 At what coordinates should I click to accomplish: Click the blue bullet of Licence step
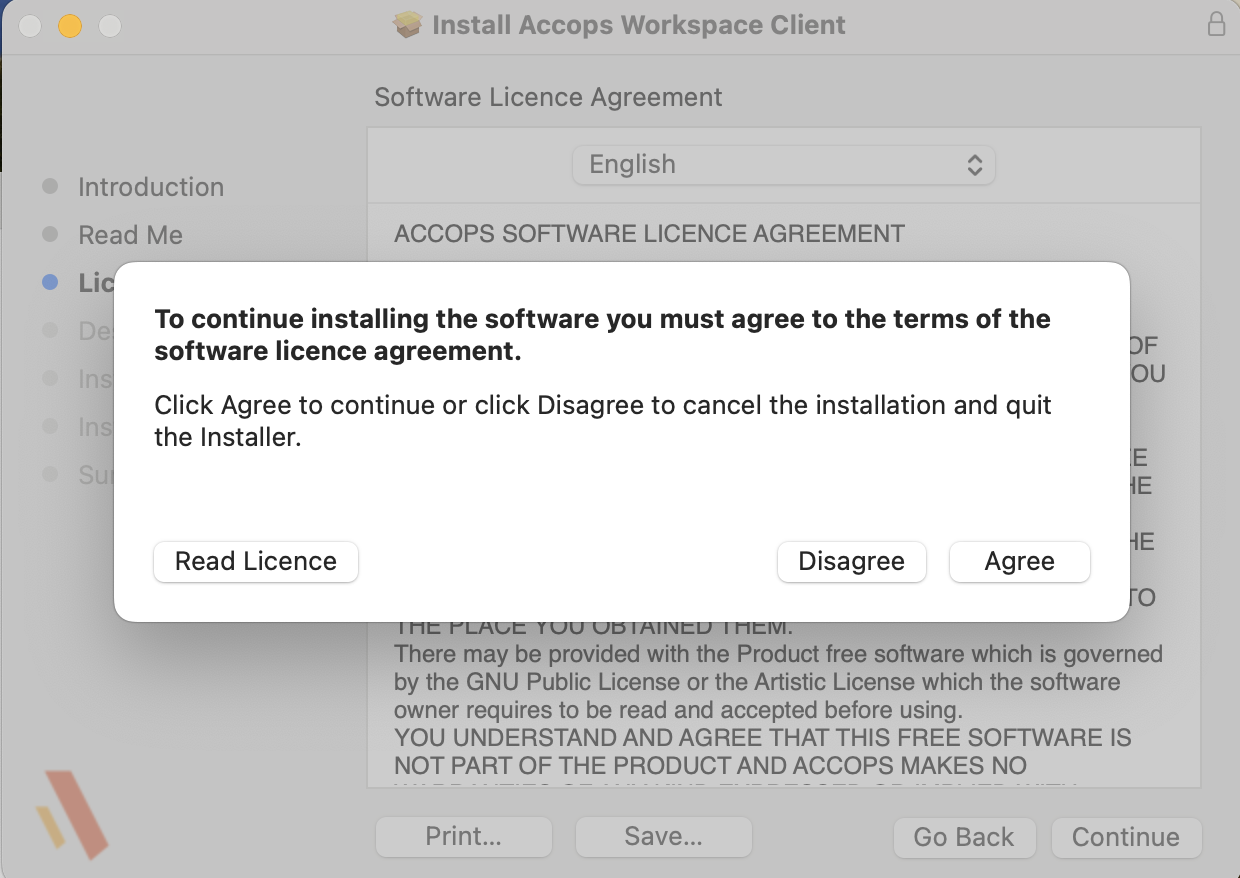coord(50,283)
